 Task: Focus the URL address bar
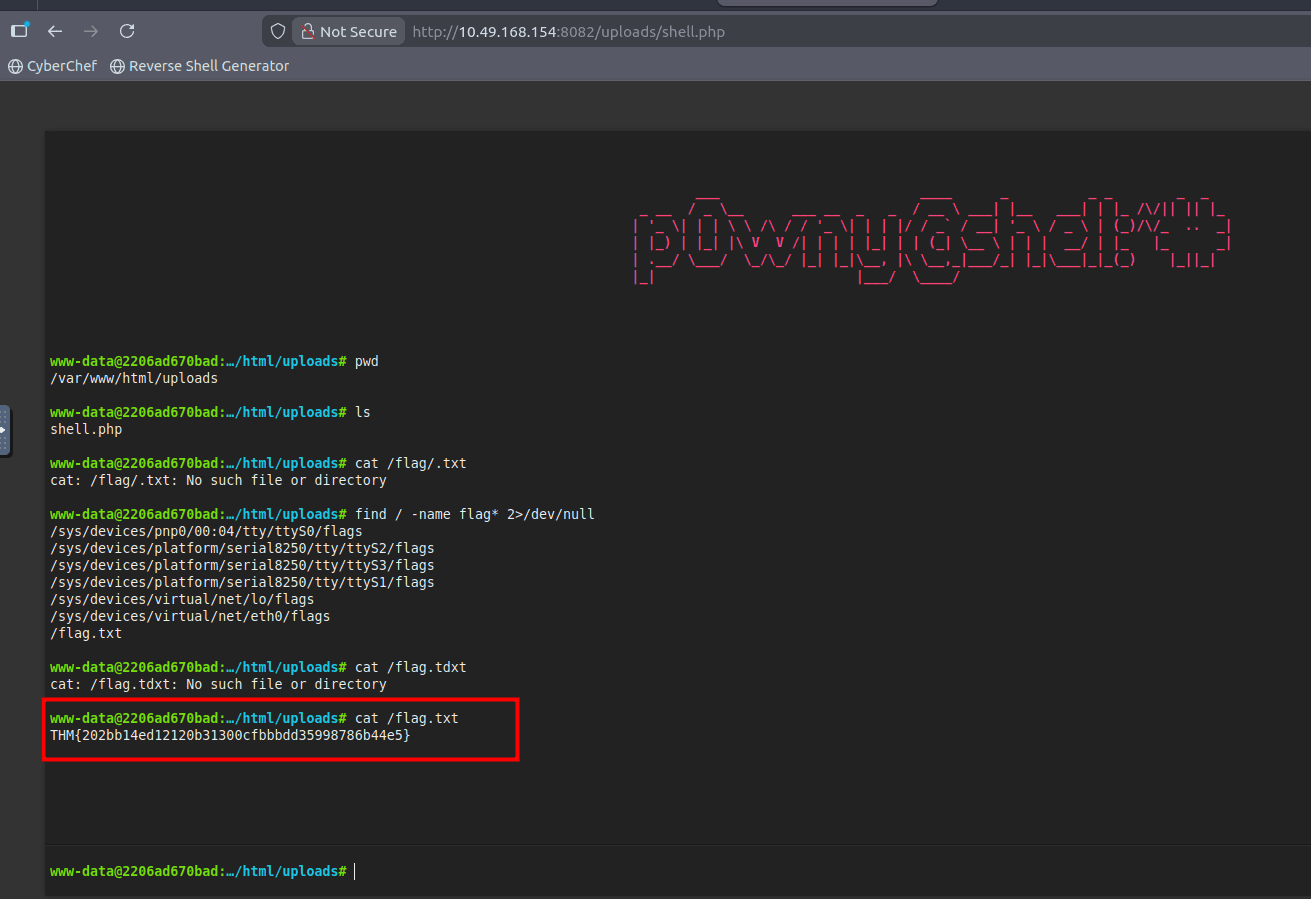[x=700, y=31]
